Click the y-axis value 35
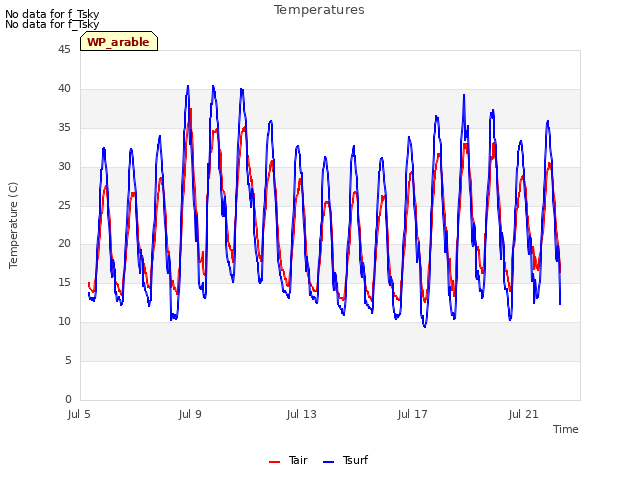This screenshot has height=480, width=640. point(64,127)
